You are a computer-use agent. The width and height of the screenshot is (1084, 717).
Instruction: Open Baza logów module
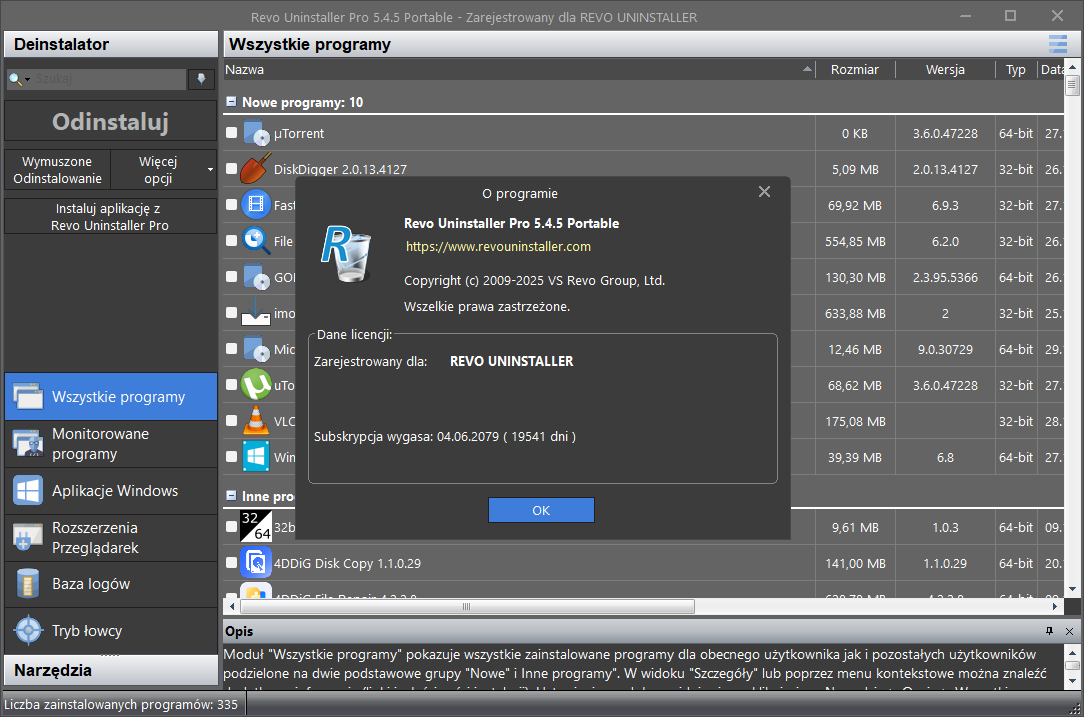pos(111,584)
